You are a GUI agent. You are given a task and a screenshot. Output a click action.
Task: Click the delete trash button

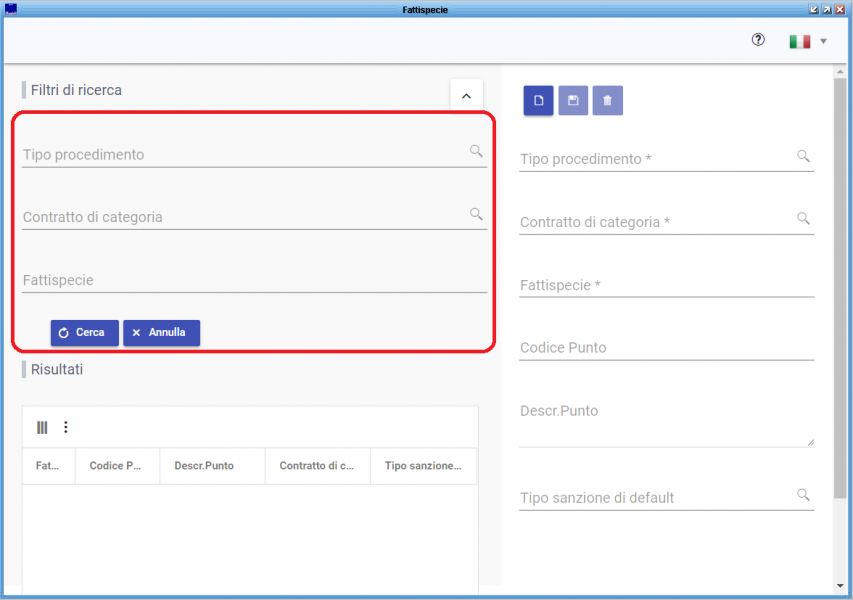(608, 101)
